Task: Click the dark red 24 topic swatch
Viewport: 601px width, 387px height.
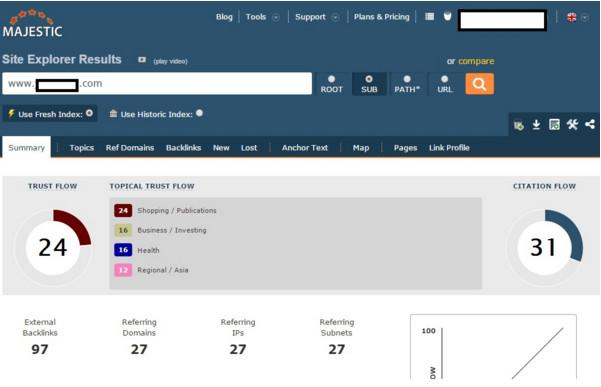Action: click(x=123, y=210)
